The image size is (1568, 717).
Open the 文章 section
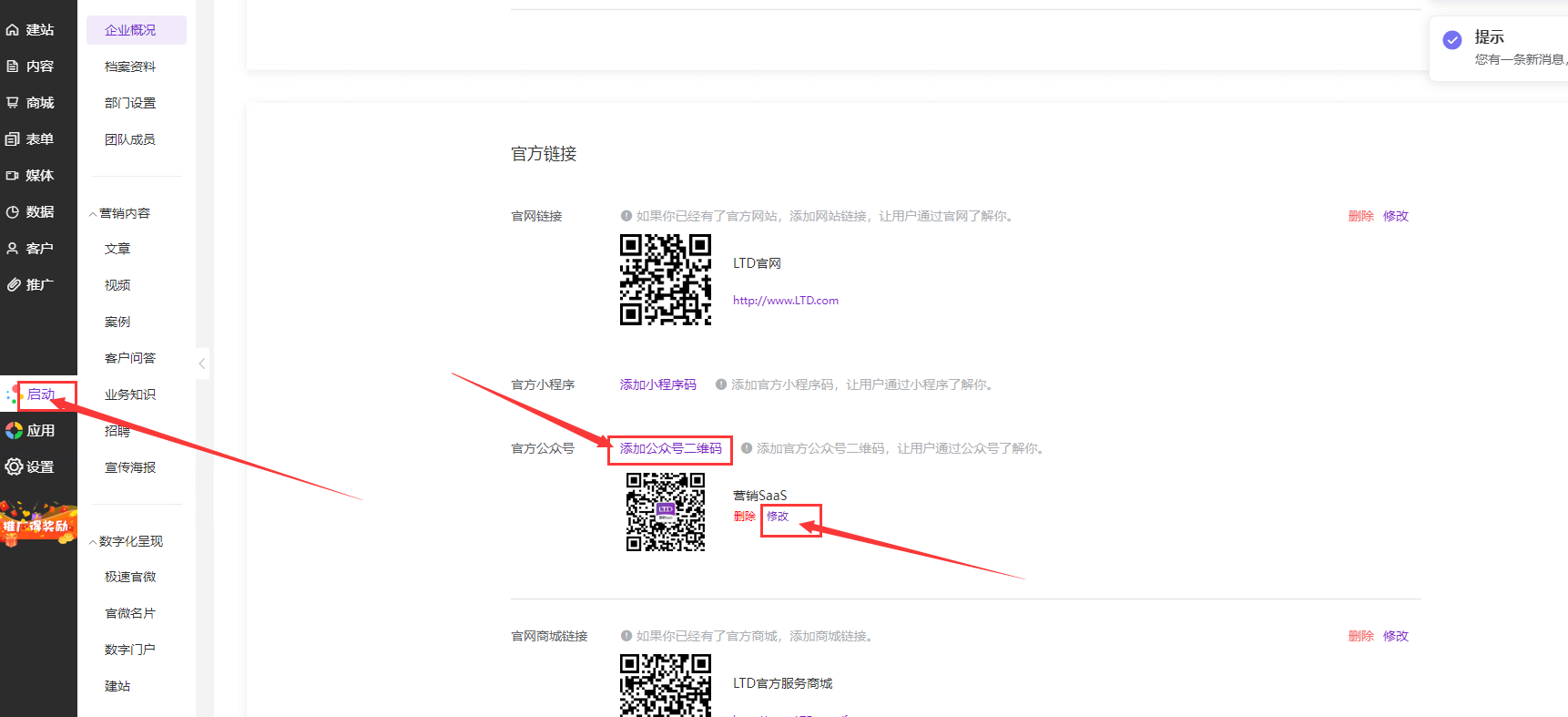pos(117,249)
